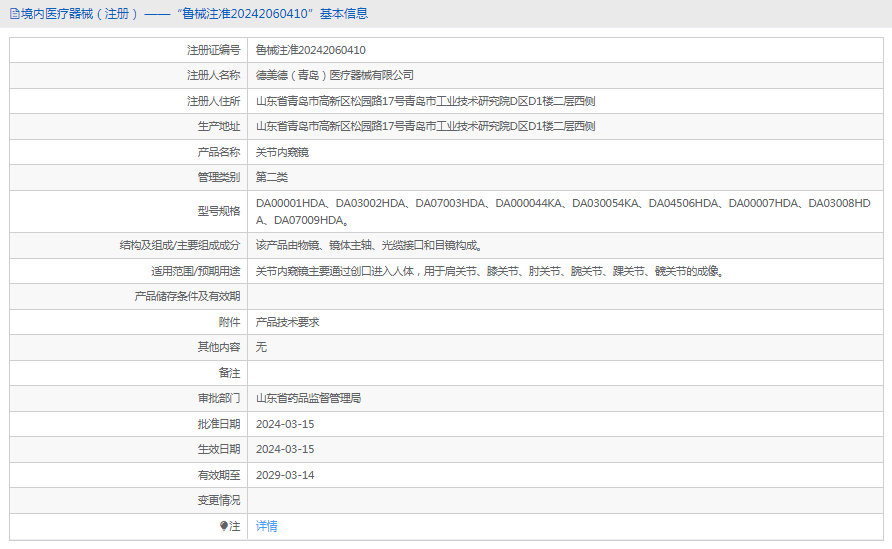Select the page title 境内医疗器械（注册）基本信息
The image size is (892, 549).
click(194, 14)
